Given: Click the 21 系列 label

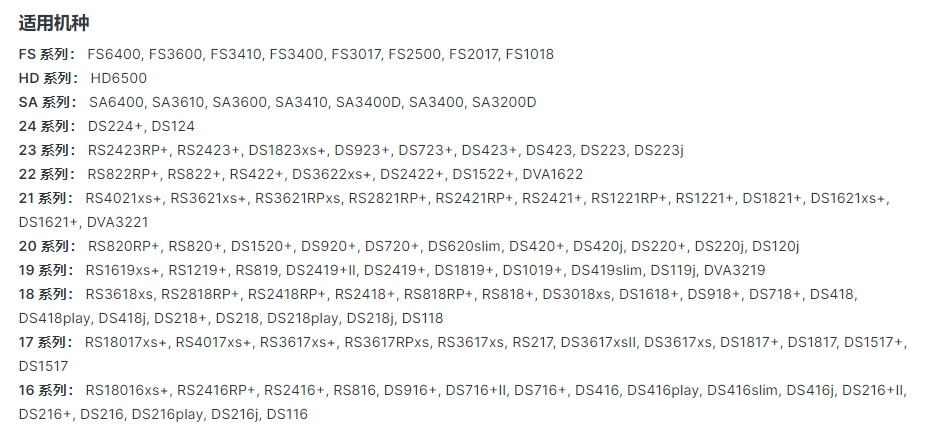Looking at the screenshot, I should pos(46,198).
